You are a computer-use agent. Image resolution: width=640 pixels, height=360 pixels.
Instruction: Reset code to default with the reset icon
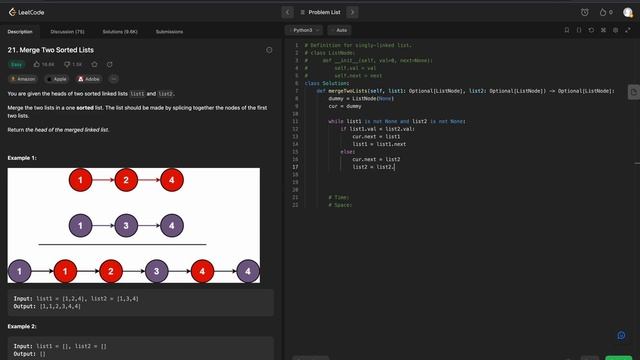coord(591,30)
